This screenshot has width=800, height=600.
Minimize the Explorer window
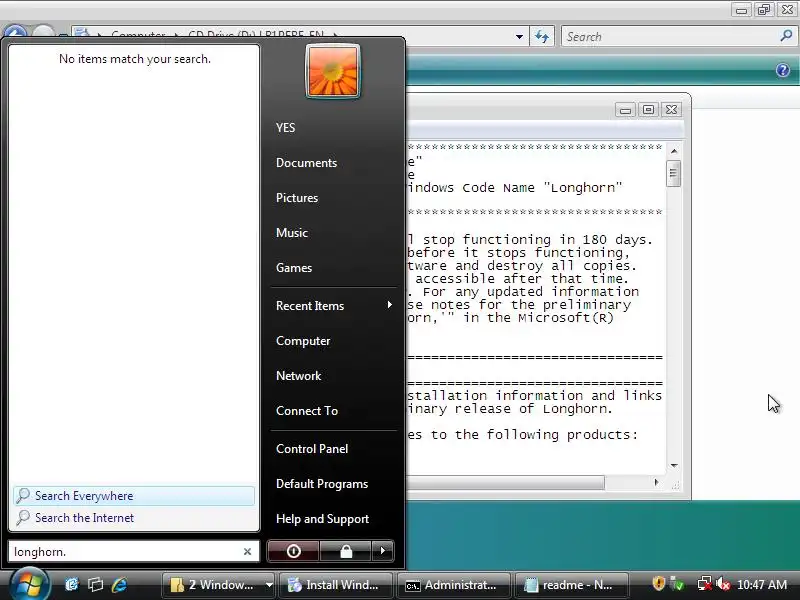point(742,10)
